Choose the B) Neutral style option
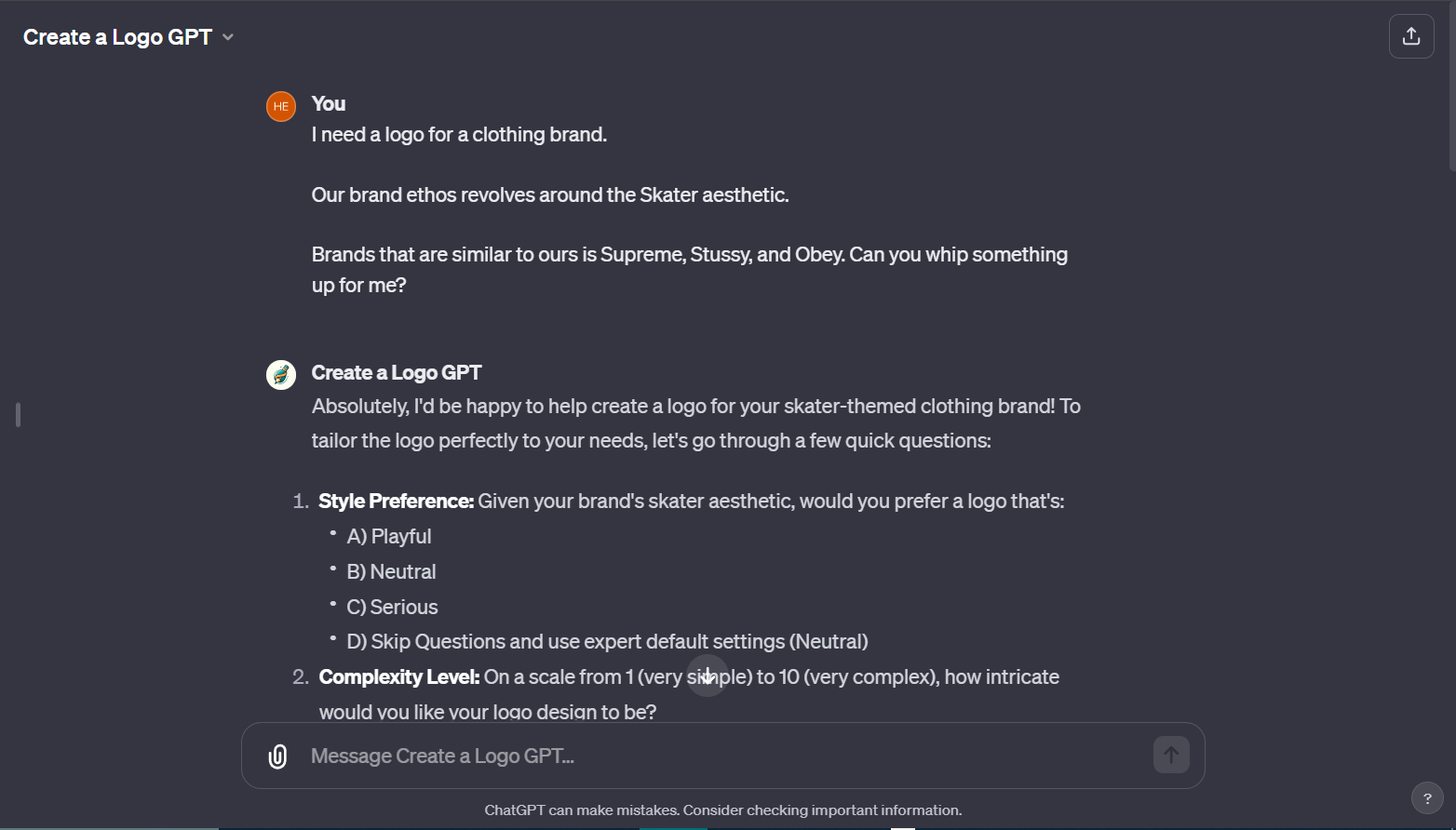This screenshot has height=830, width=1456. click(x=391, y=571)
